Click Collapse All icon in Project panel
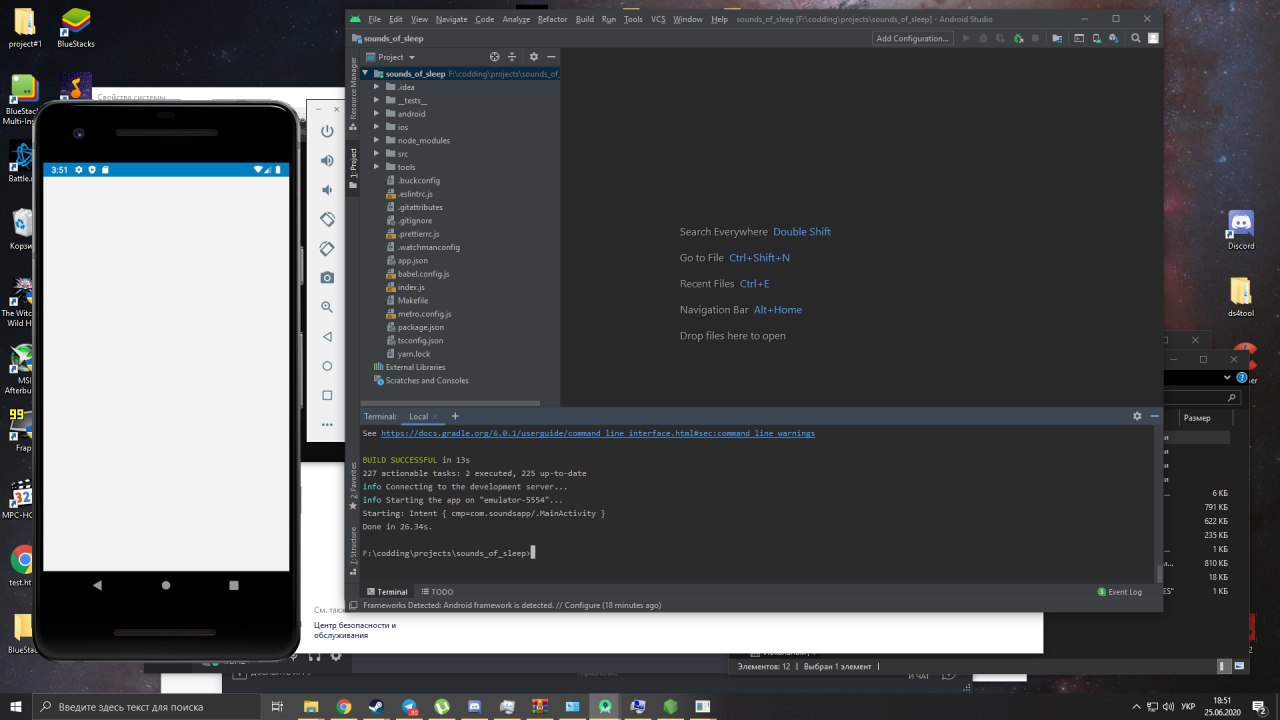The width and height of the screenshot is (1280, 720). (x=512, y=57)
